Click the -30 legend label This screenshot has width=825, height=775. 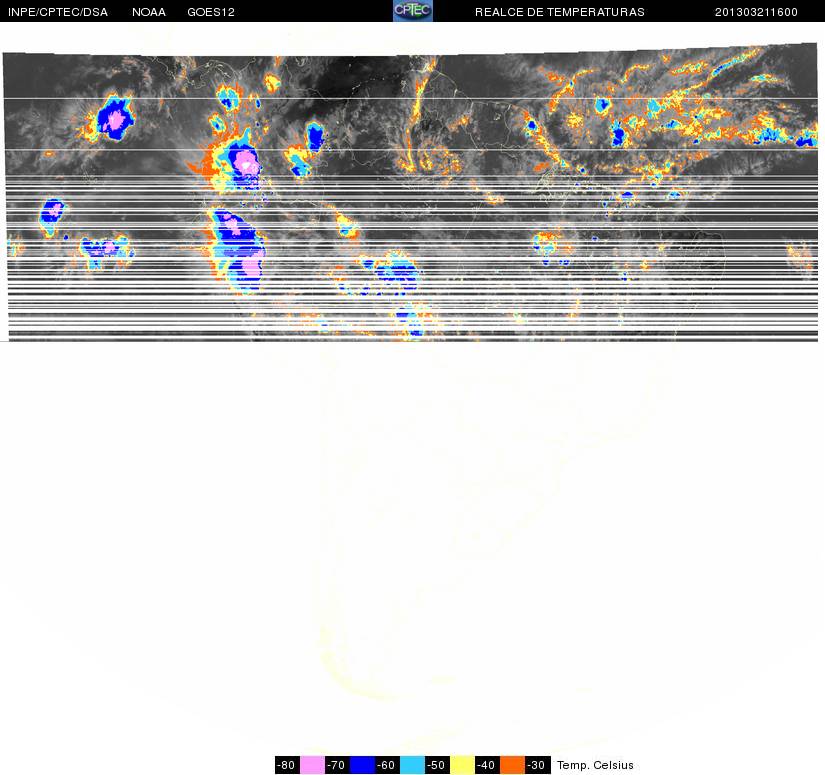(538, 765)
